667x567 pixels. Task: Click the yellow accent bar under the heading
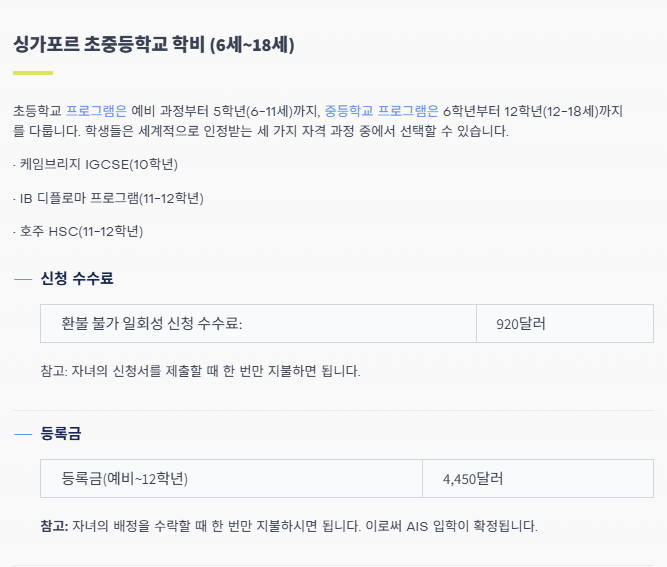tap(33, 73)
